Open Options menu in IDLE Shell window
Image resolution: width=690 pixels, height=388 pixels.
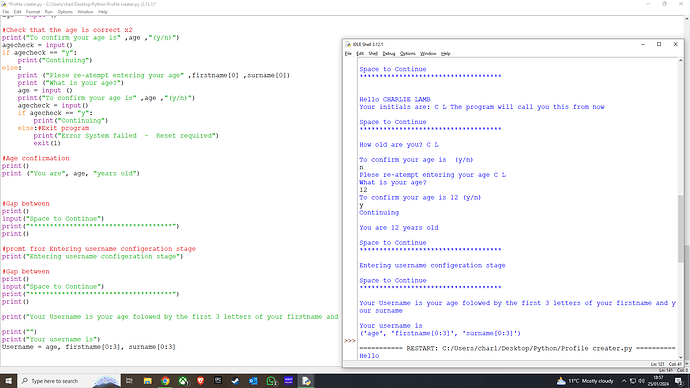click(x=407, y=54)
